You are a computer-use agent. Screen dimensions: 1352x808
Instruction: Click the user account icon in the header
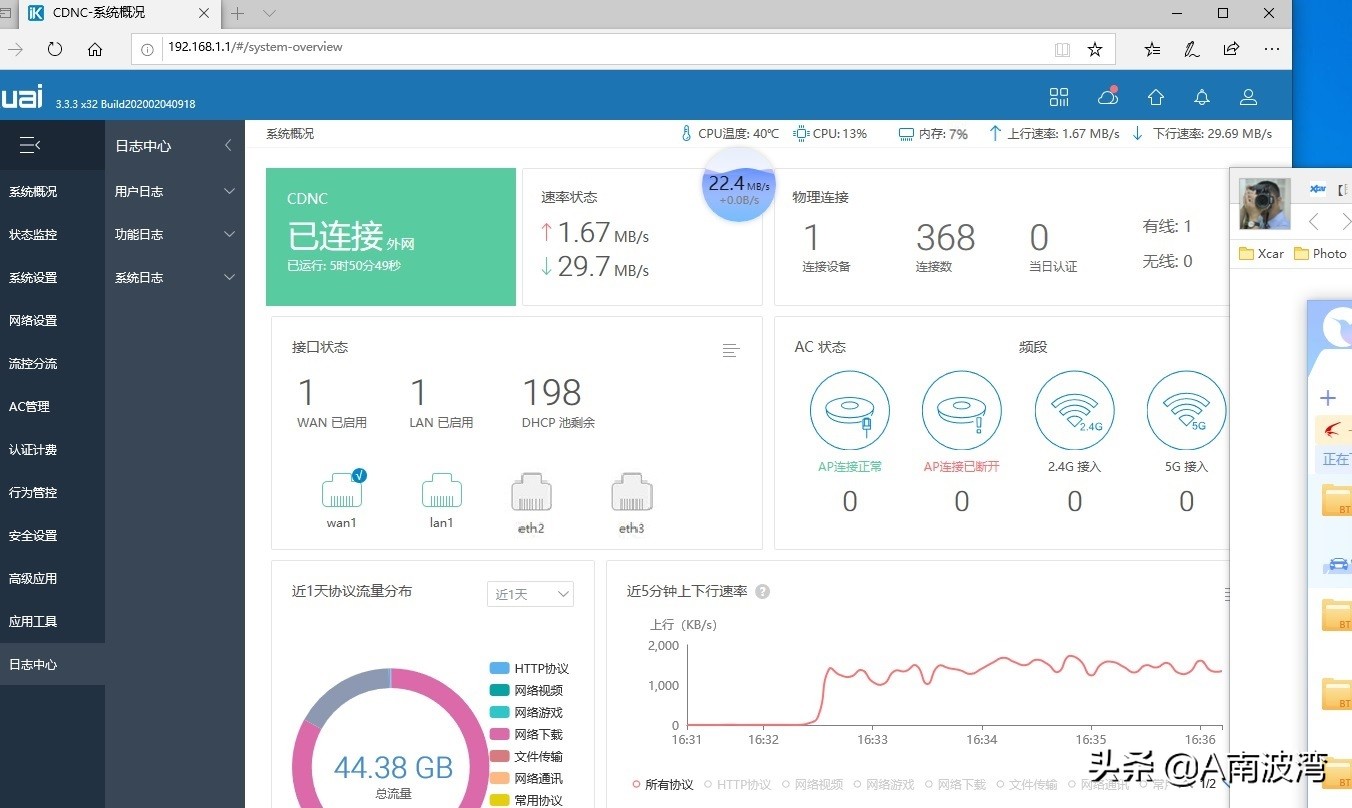point(1248,97)
